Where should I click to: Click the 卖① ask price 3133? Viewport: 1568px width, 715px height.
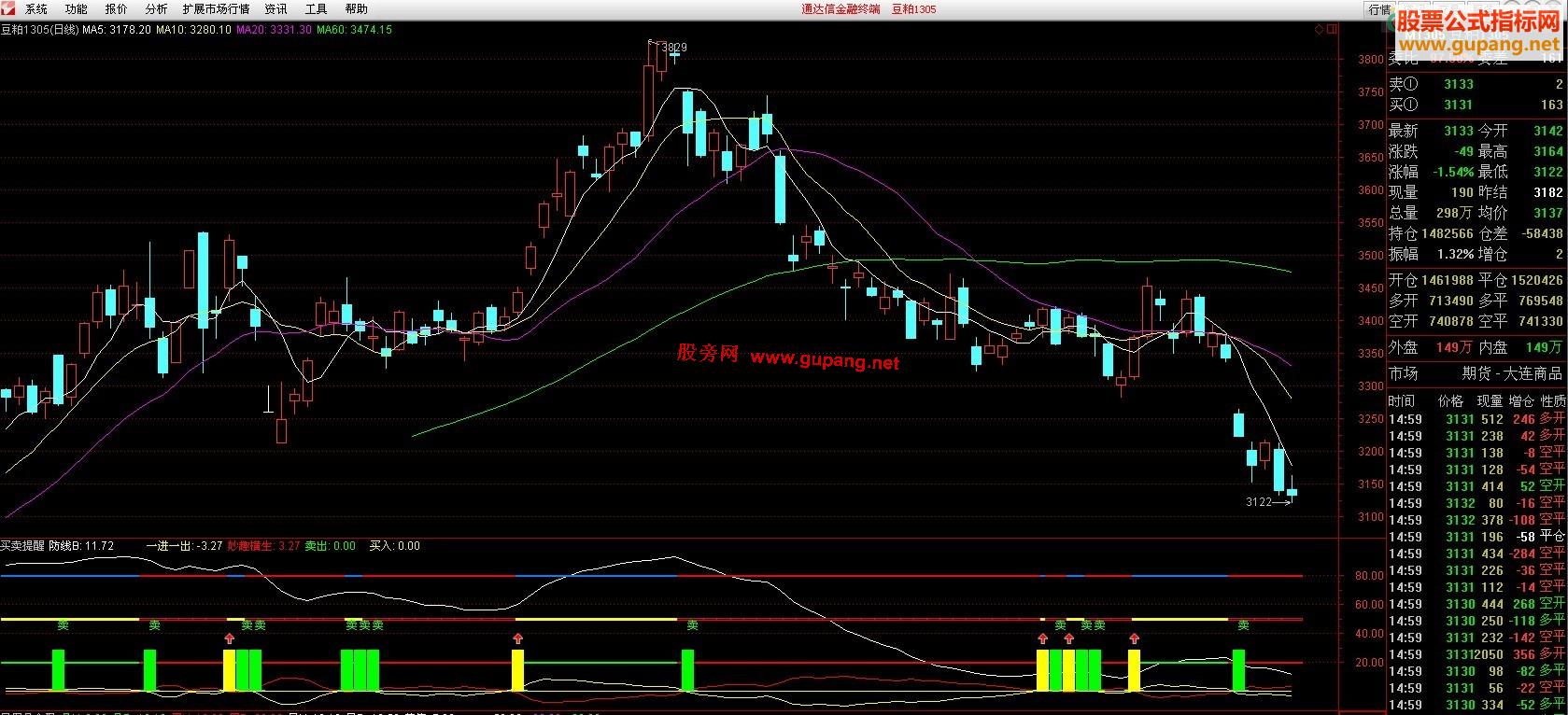click(x=1459, y=84)
